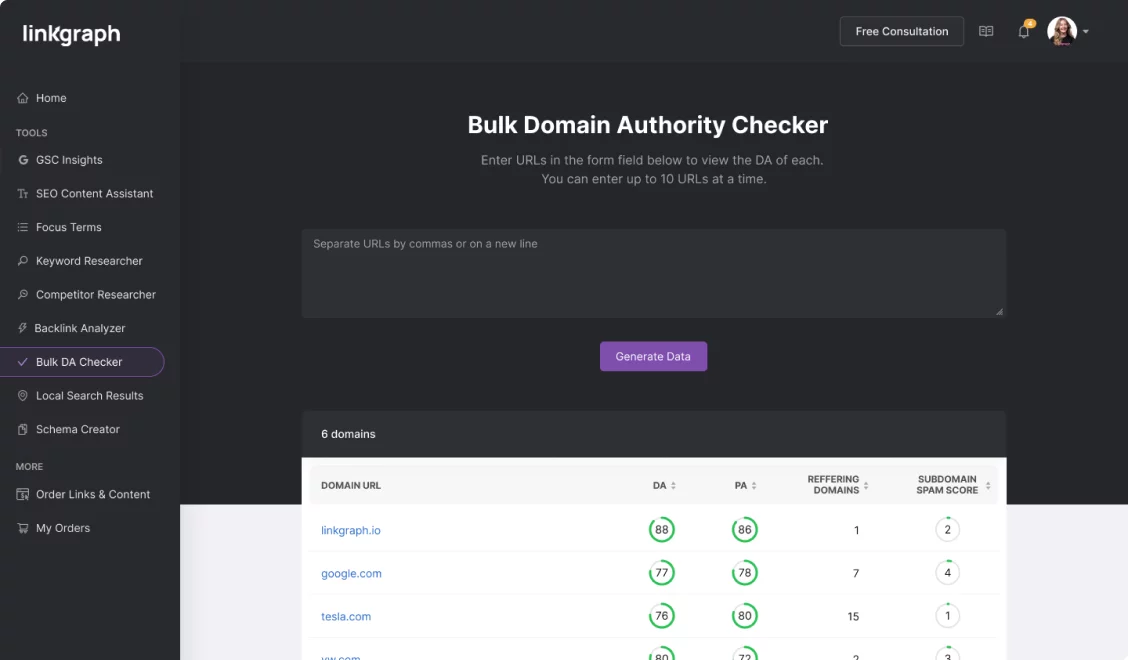1128x660 pixels.
Task: Click linkgraph.io referring domains value 1
Action: click(x=856, y=530)
